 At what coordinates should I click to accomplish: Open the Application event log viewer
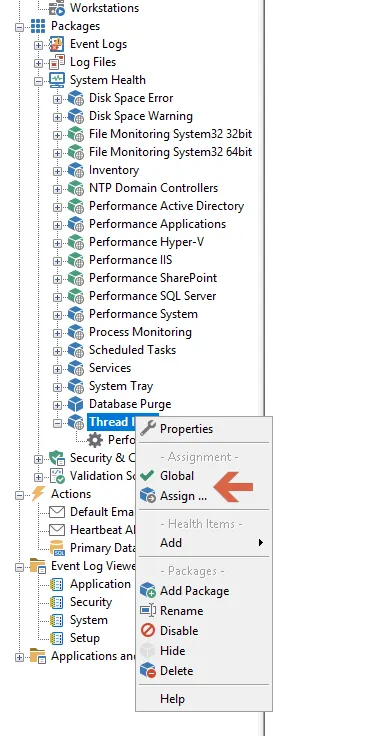[x=100, y=584]
